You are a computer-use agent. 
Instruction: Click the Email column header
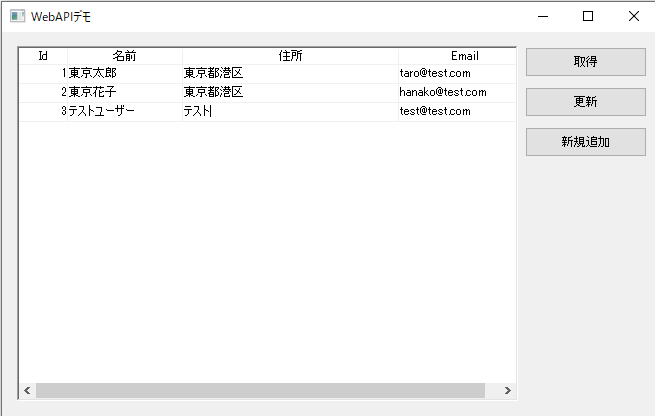pyautogui.click(x=458, y=56)
